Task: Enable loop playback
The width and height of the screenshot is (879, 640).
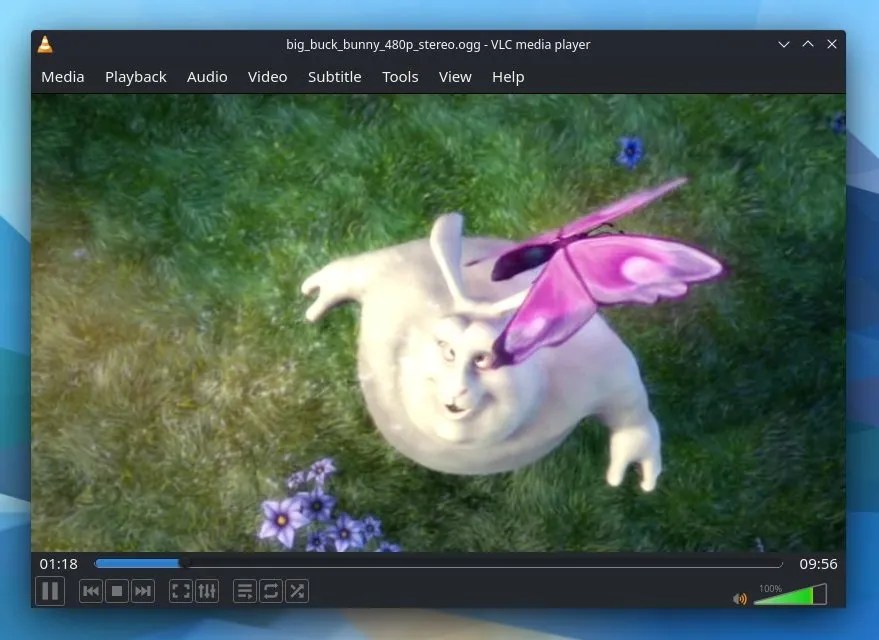Action: 271,591
